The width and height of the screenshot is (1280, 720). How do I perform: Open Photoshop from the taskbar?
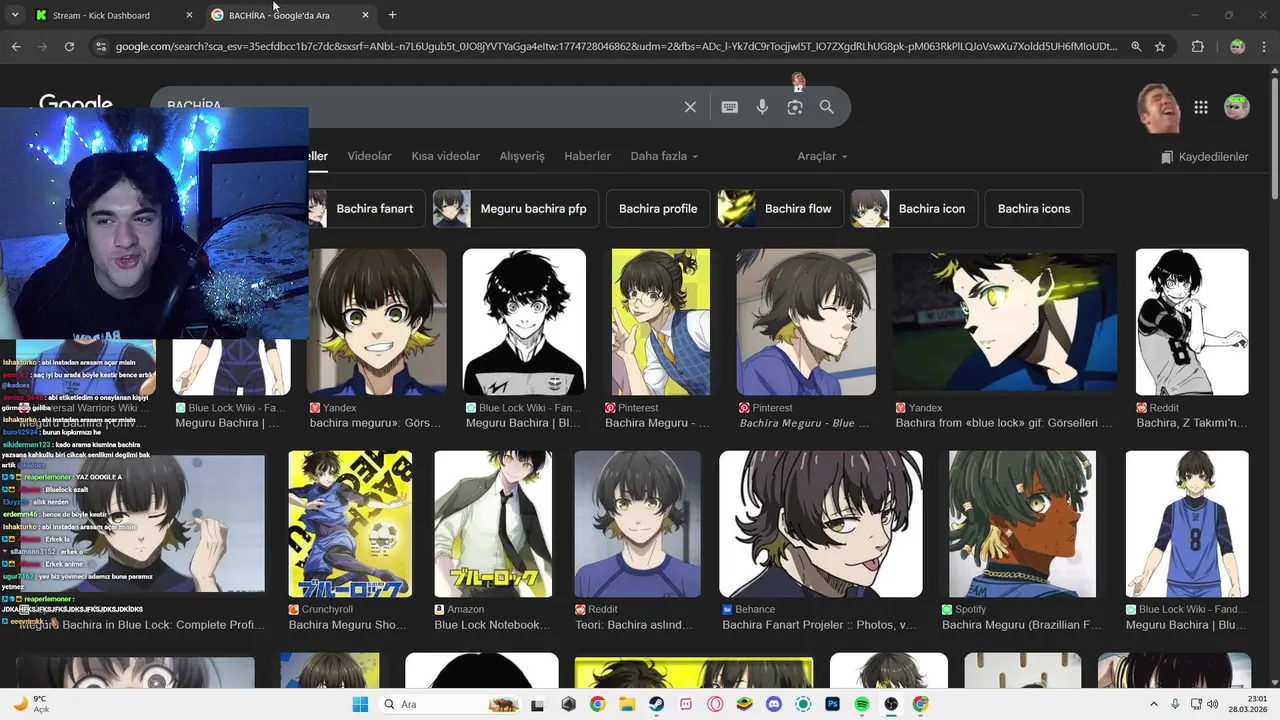[x=832, y=704]
